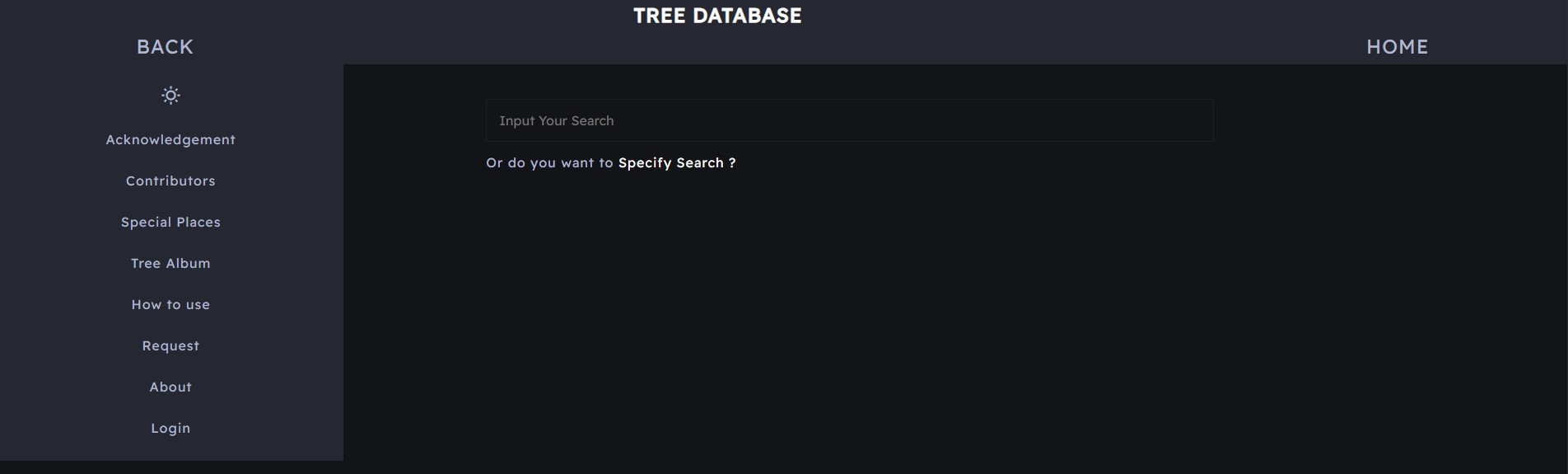Go back using the BACK link

(x=165, y=47)
